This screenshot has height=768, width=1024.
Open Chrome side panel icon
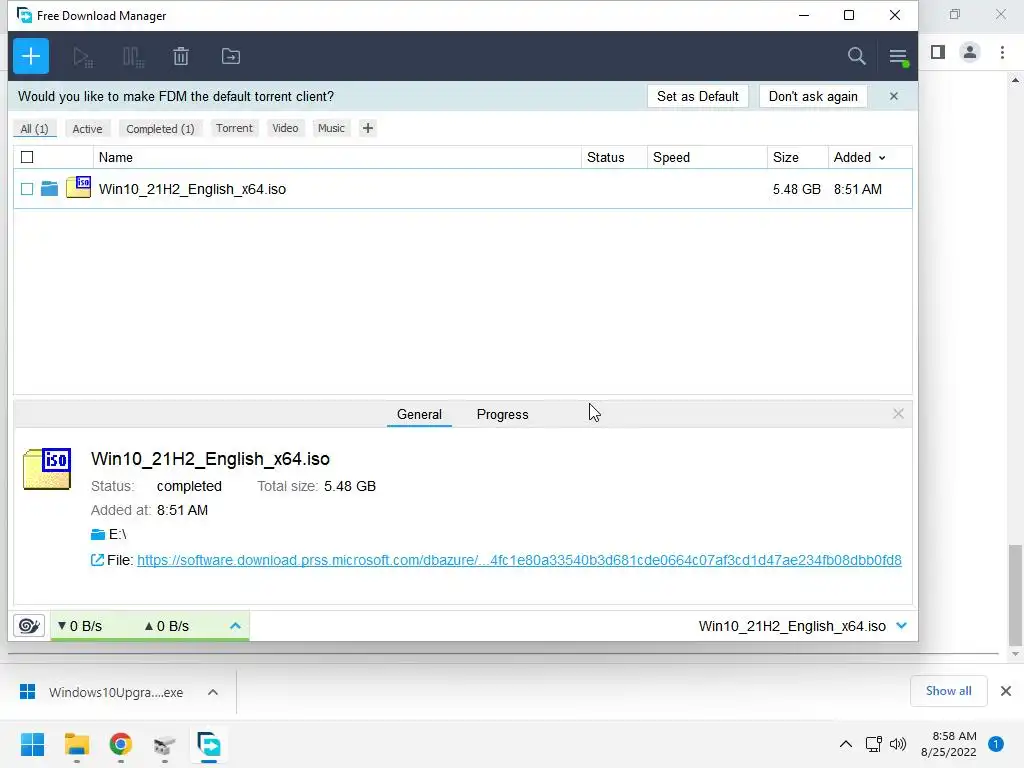point(938,52)
